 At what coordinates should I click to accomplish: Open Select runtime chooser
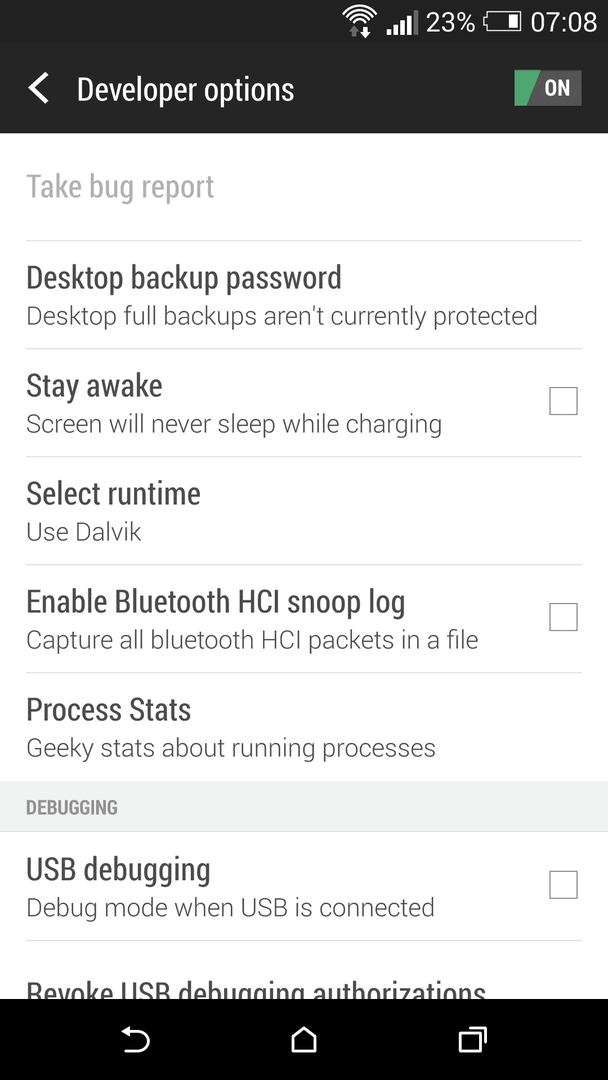(x=304, y=511)
